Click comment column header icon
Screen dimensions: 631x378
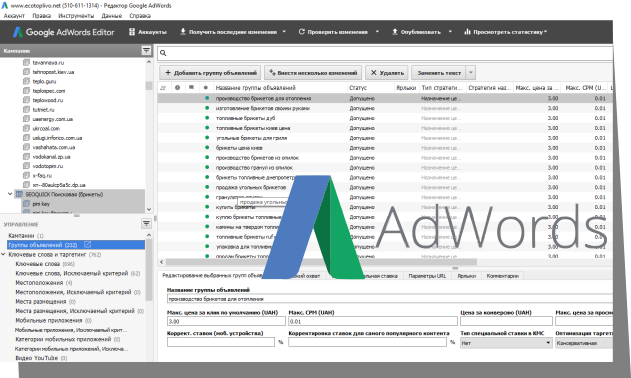point(192,87)
